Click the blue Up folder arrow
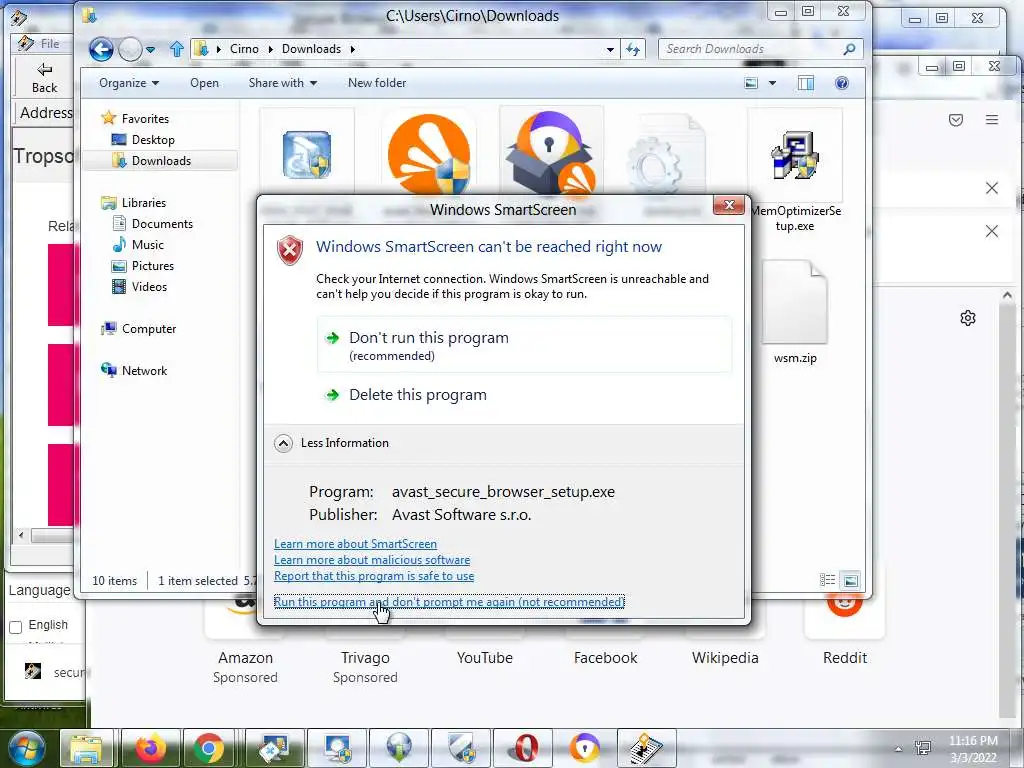 [x=176, y=49]
